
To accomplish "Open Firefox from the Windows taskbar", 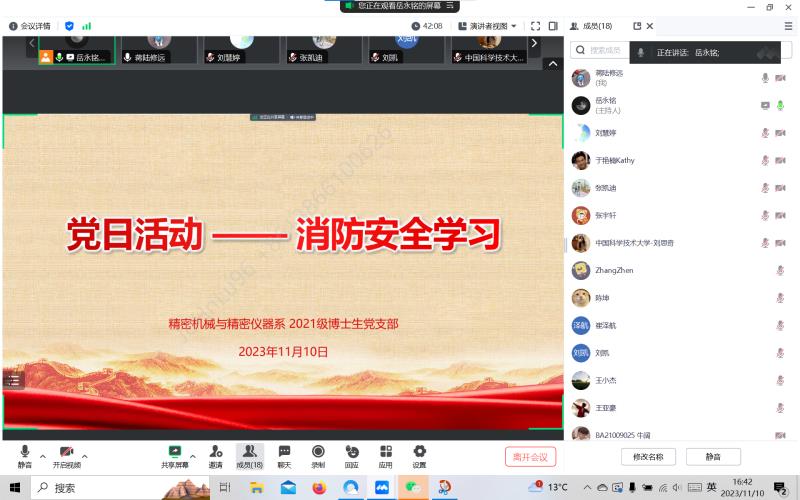I will [x=319, y=488].
